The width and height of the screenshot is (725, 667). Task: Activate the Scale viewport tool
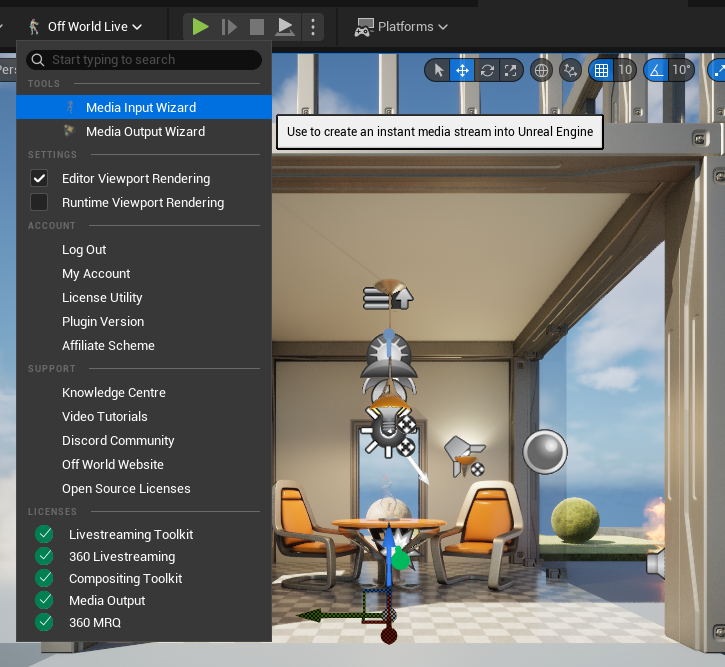click(510, 70)
